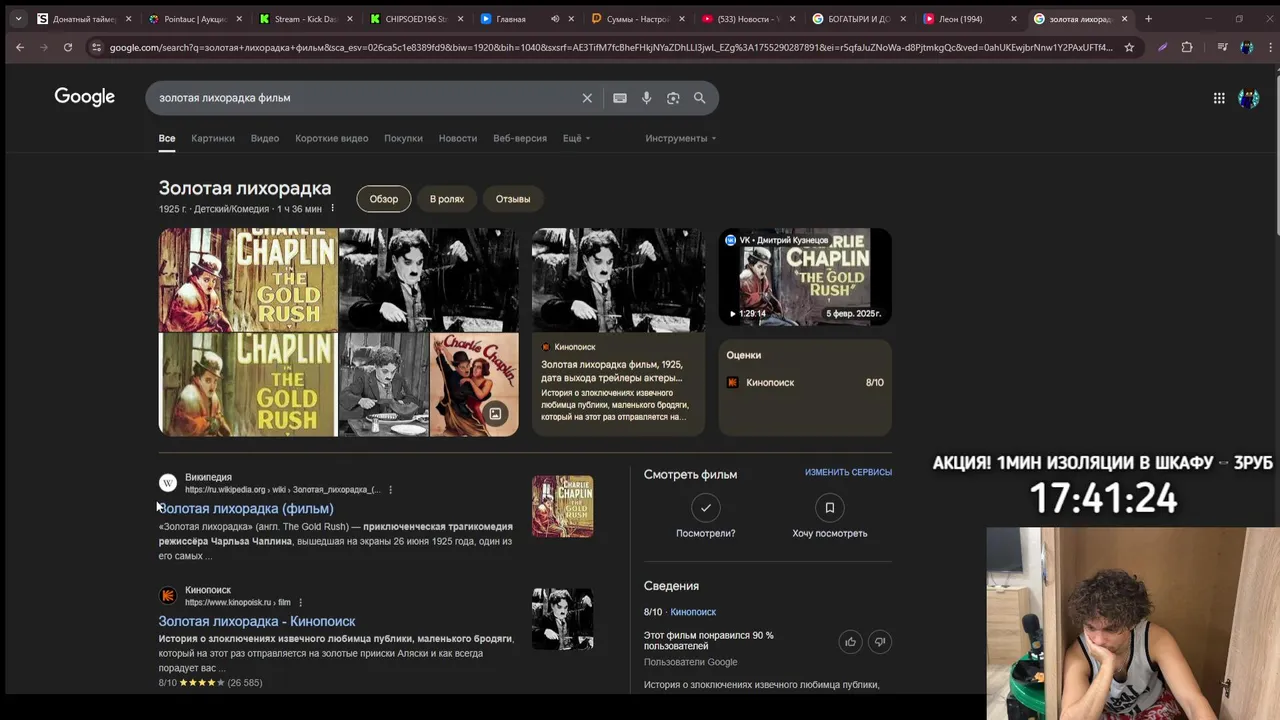Select the В ролях chip

(447, 199)
